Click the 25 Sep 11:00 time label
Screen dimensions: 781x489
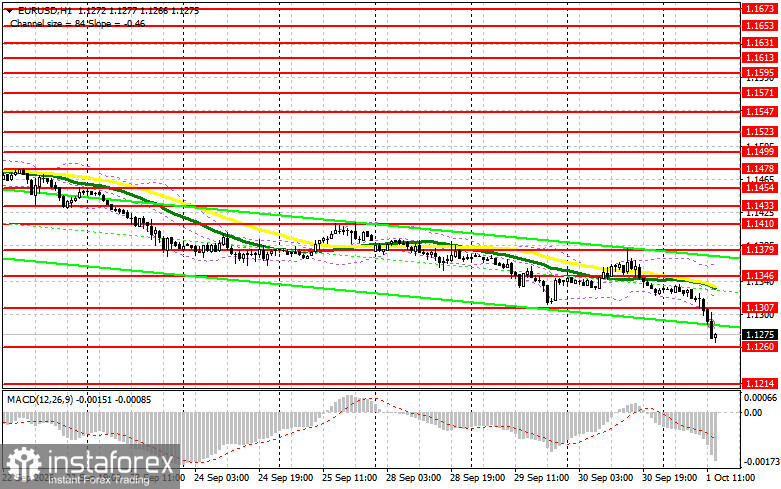click(x=350, y=478)
